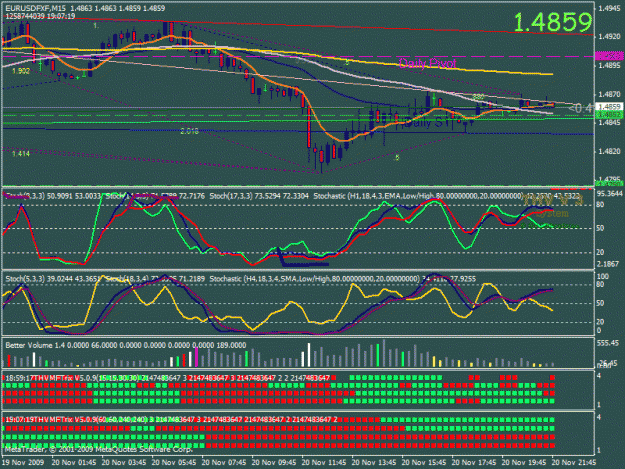Image resolution: width=625 pixels, height=469 pixels.
Task: Select the Stoch(3,3,3) 50.9091 53.0033 indicator label
Action: pyautogui.click(x=53, y=196)
